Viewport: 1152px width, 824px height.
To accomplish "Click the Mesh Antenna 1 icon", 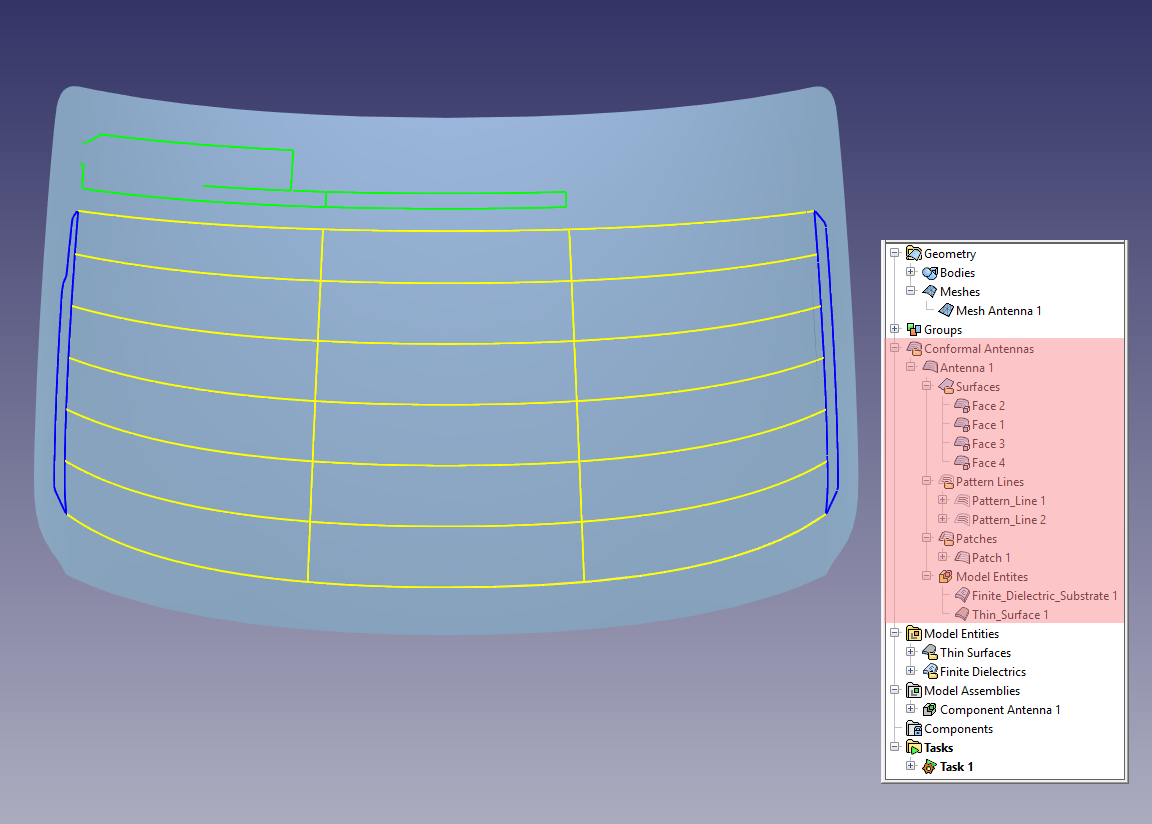I will click(x=945, y=311).
